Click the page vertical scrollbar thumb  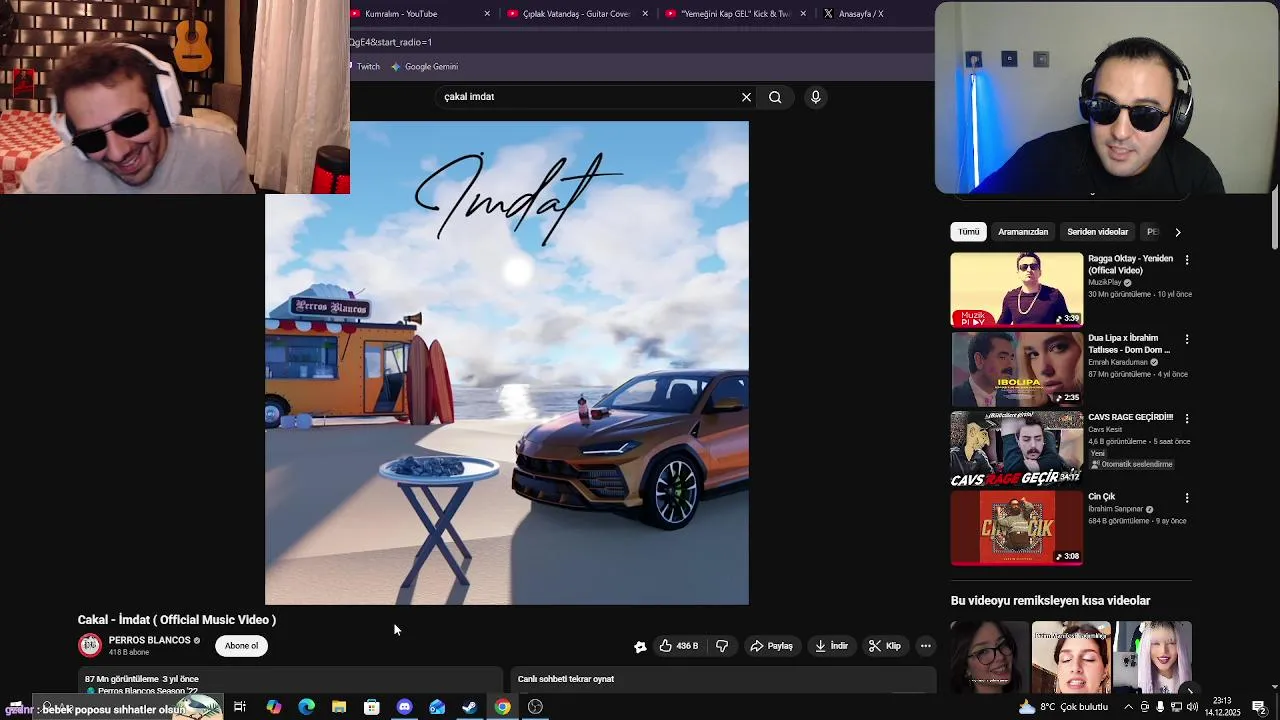[x=1275, y=218]
